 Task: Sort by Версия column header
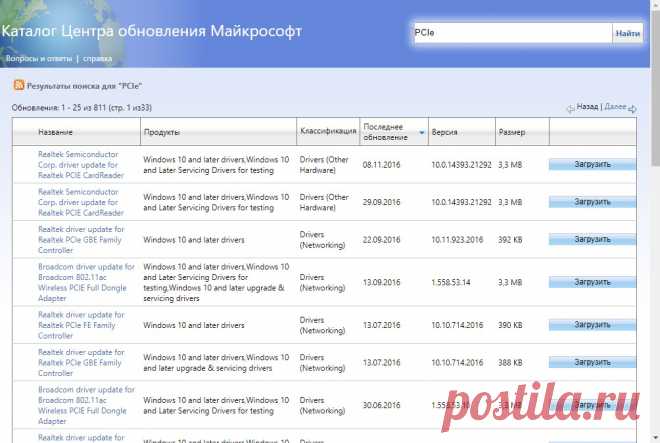444,132
